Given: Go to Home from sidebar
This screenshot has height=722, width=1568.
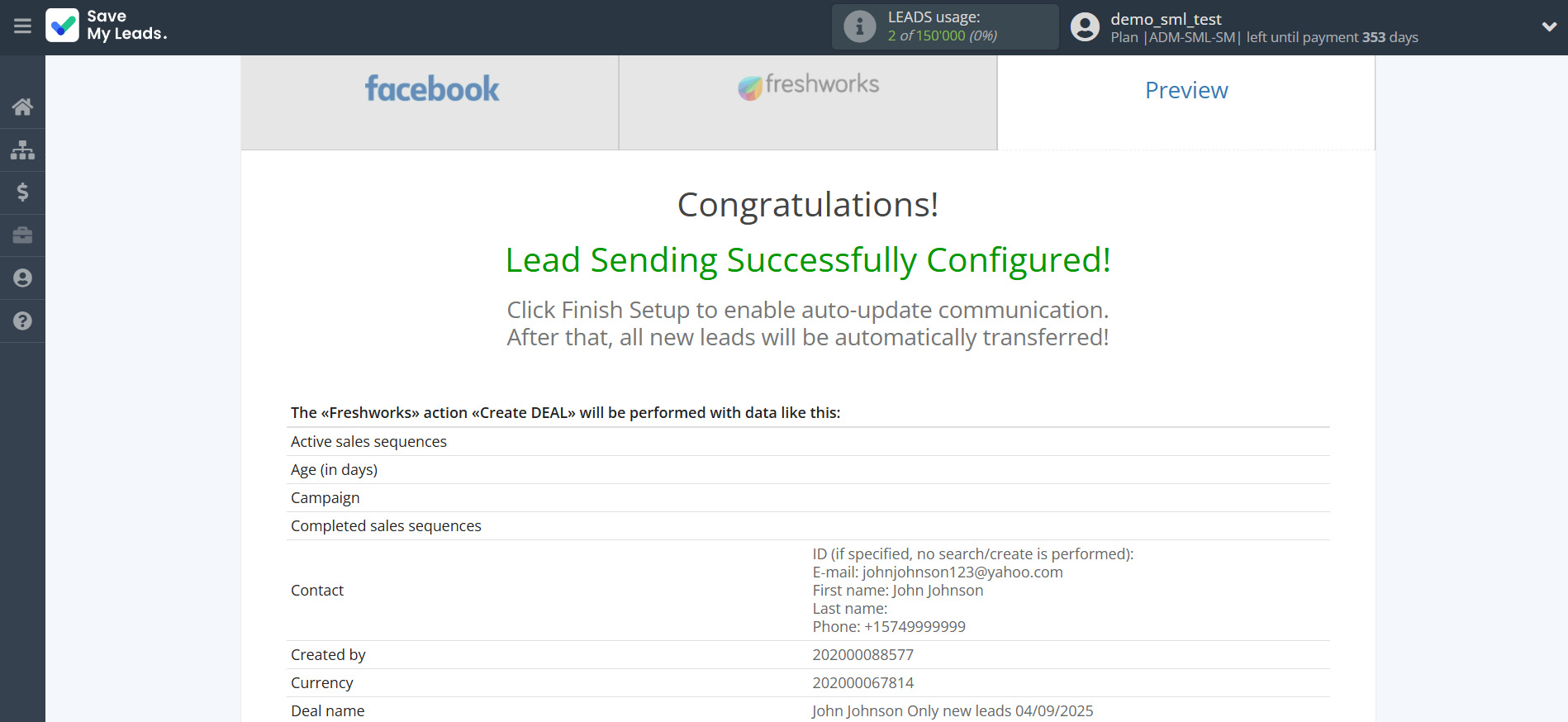Looking at the screenshot, I should coord(22,107).
